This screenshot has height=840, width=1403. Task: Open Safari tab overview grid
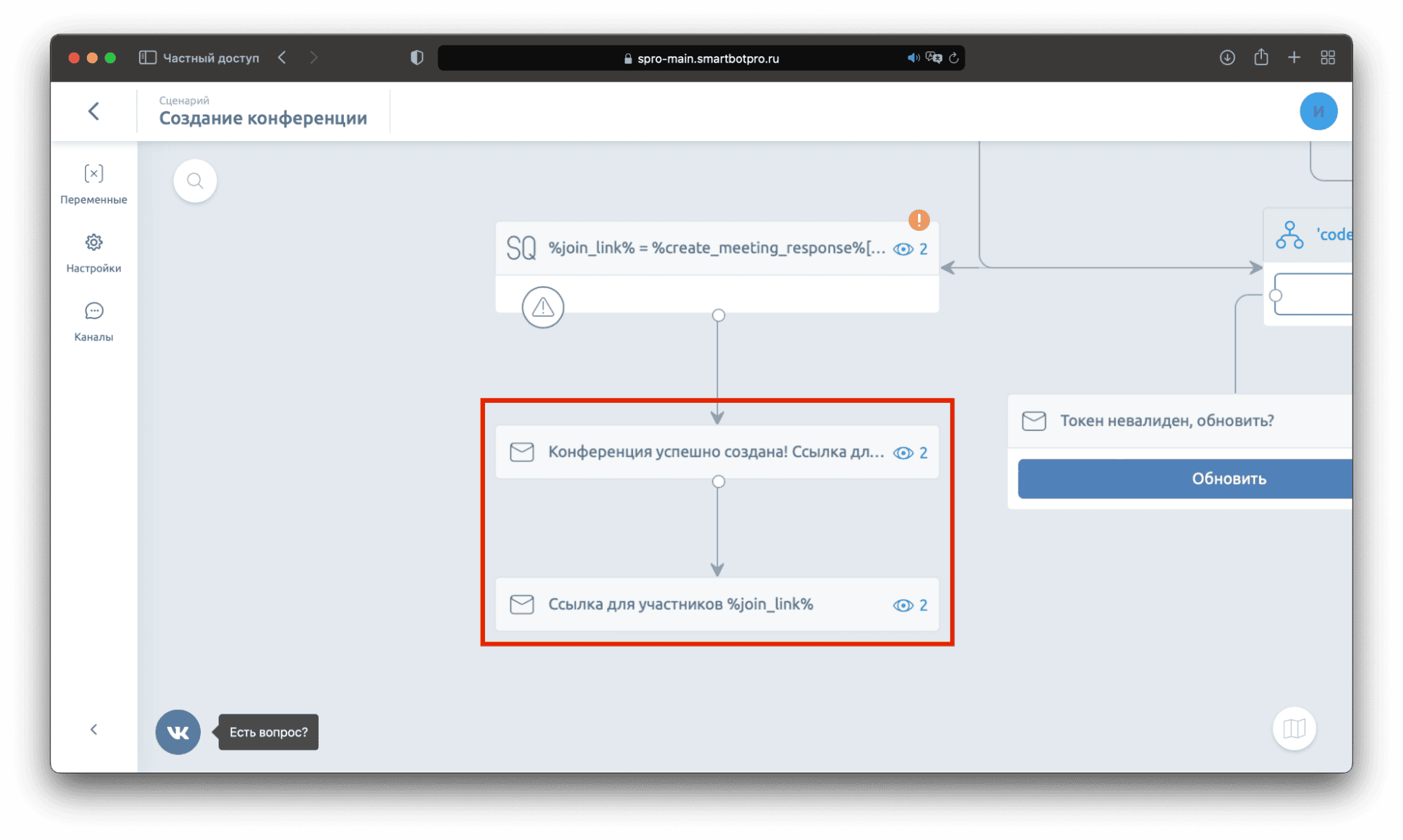1327,58
